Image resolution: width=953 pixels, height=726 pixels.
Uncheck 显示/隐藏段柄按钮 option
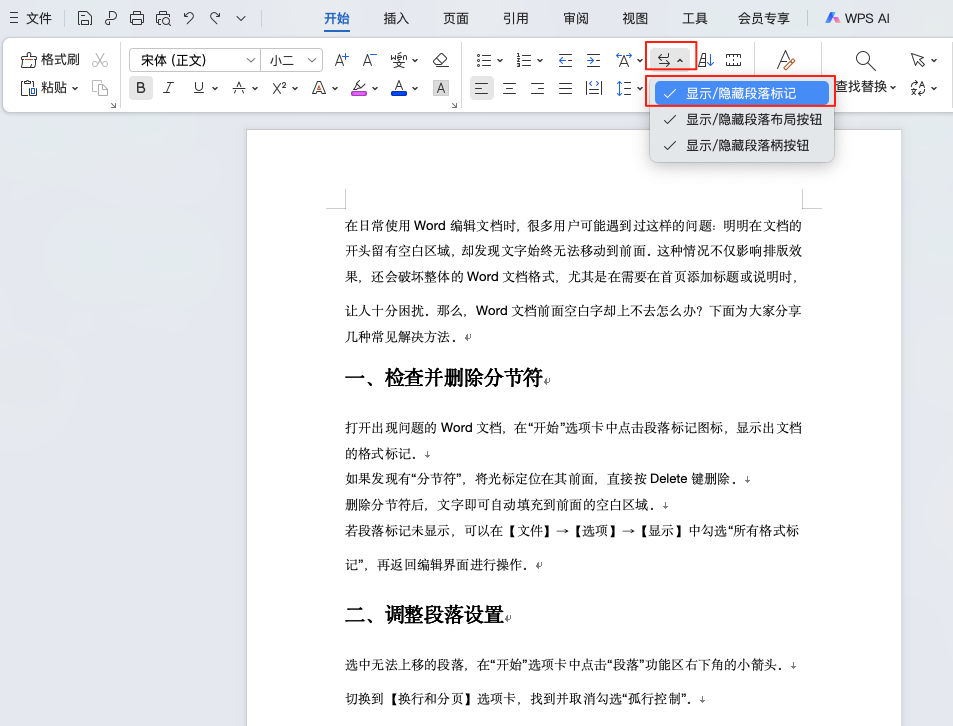[x=740, y=144]
